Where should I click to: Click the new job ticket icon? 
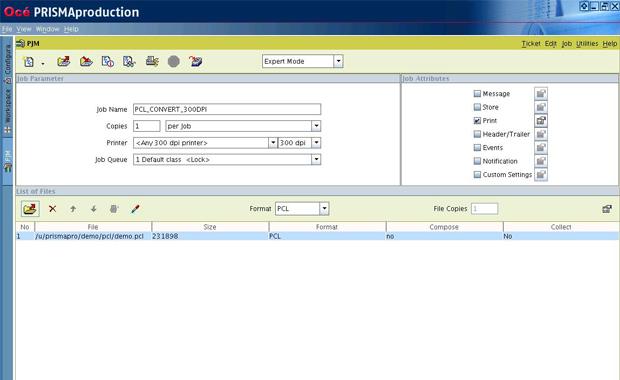28,61
